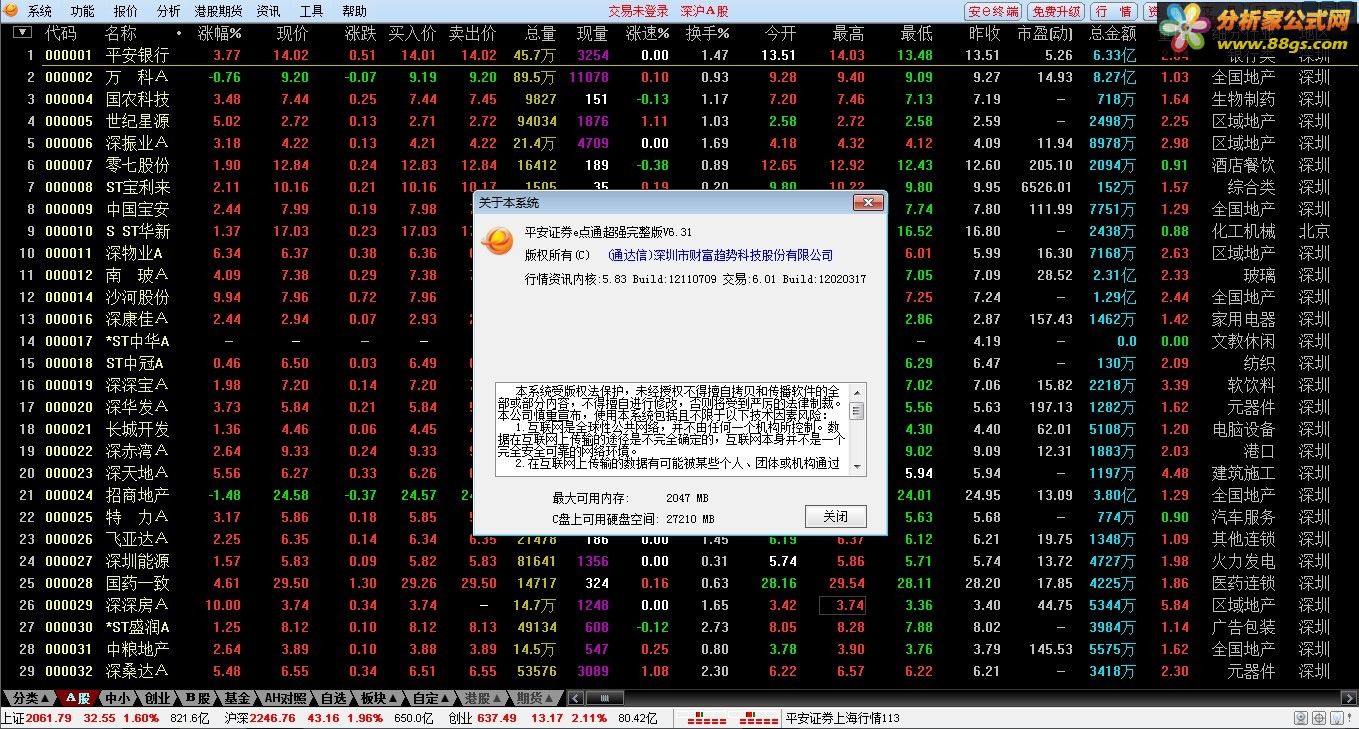Switch to the B股 tab
Screen dimensions: 1359x729
click(197, 698)
